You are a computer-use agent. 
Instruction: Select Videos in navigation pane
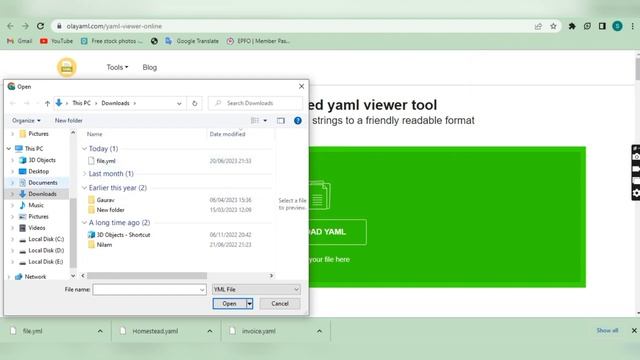click(36, 228)
